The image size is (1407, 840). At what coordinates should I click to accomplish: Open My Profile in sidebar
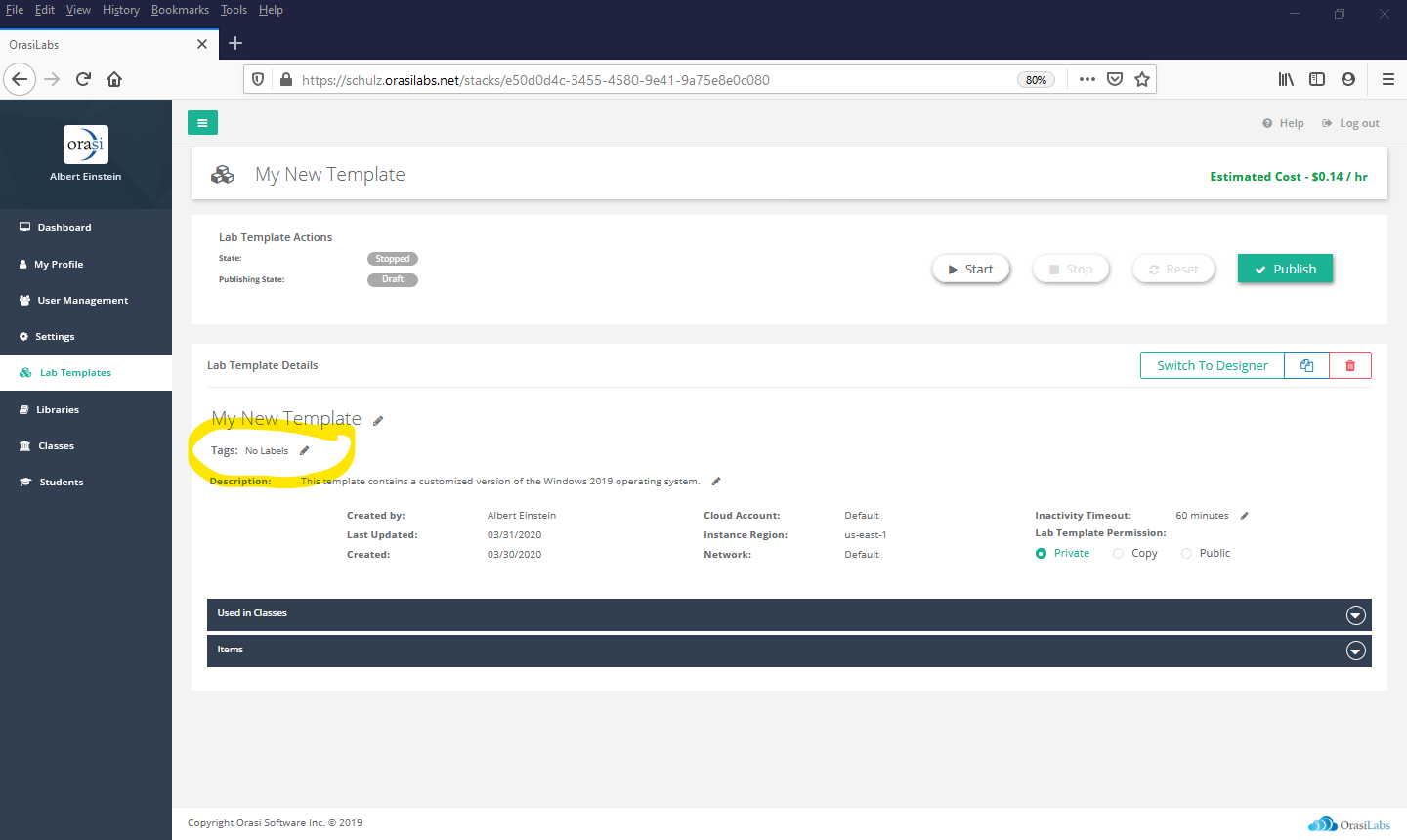(x=86, y=264)
